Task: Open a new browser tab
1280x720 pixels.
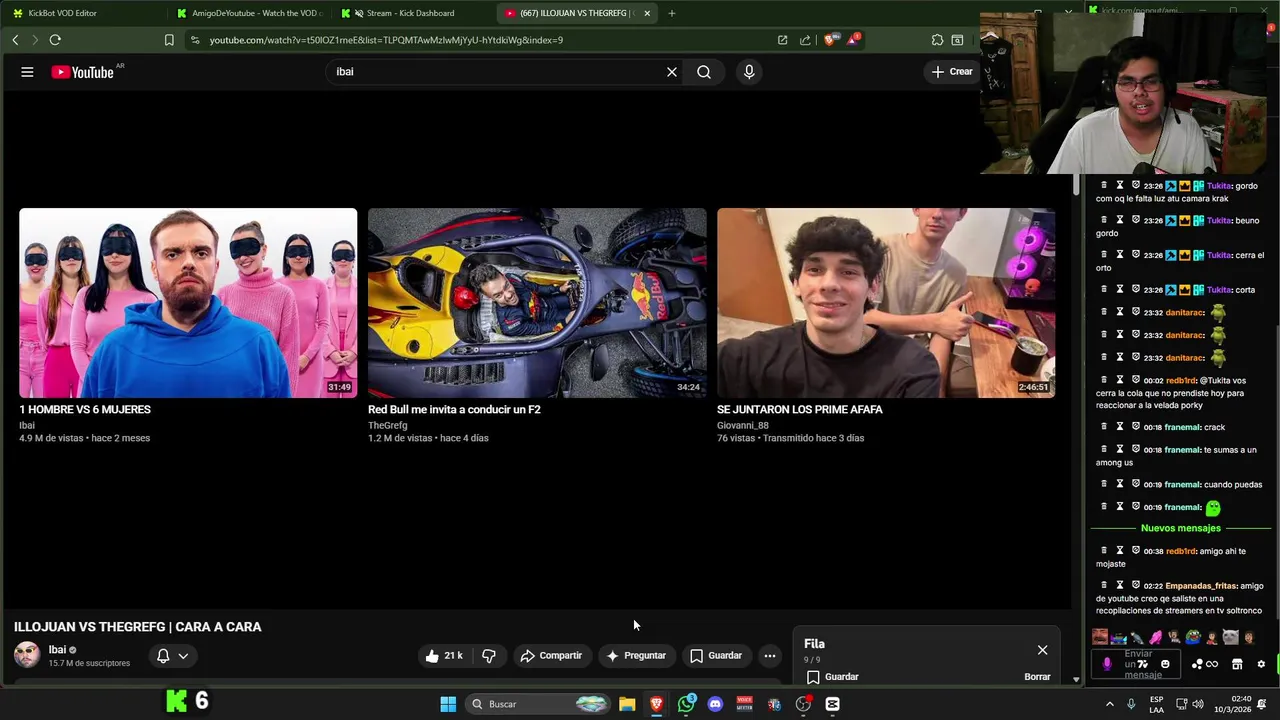Action: [x=672, y=13]
